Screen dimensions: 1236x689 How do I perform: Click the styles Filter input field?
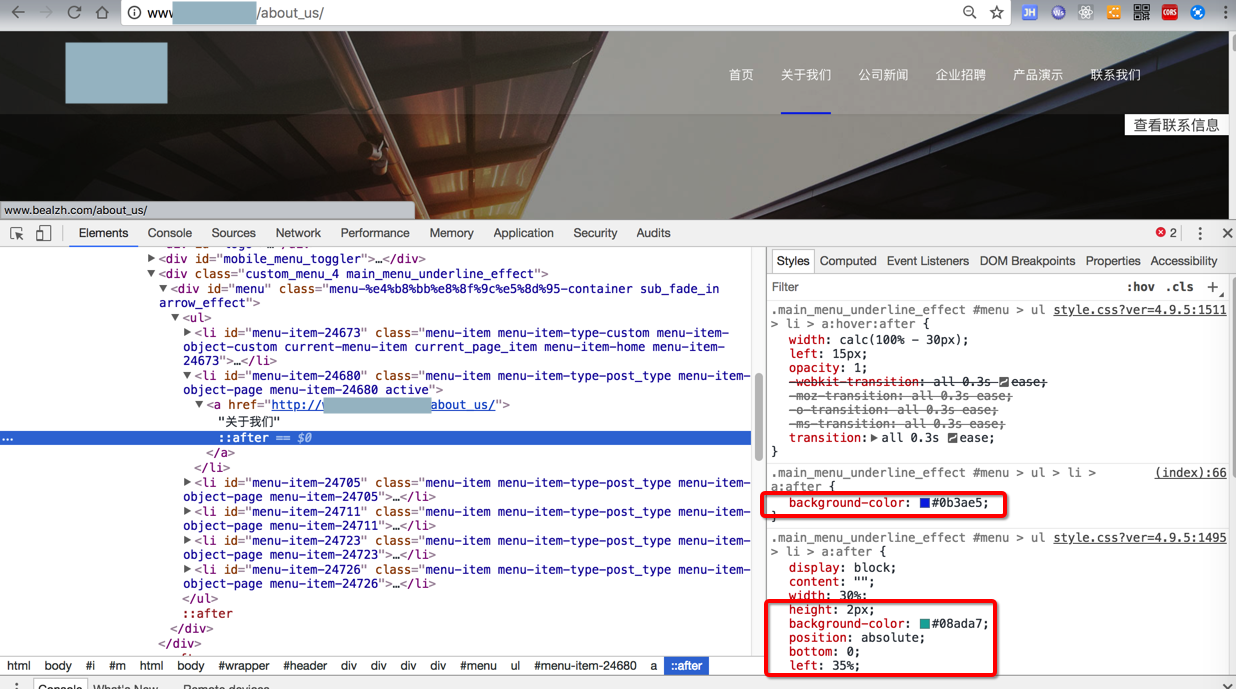pyautogui.click(x=940, y=287)
